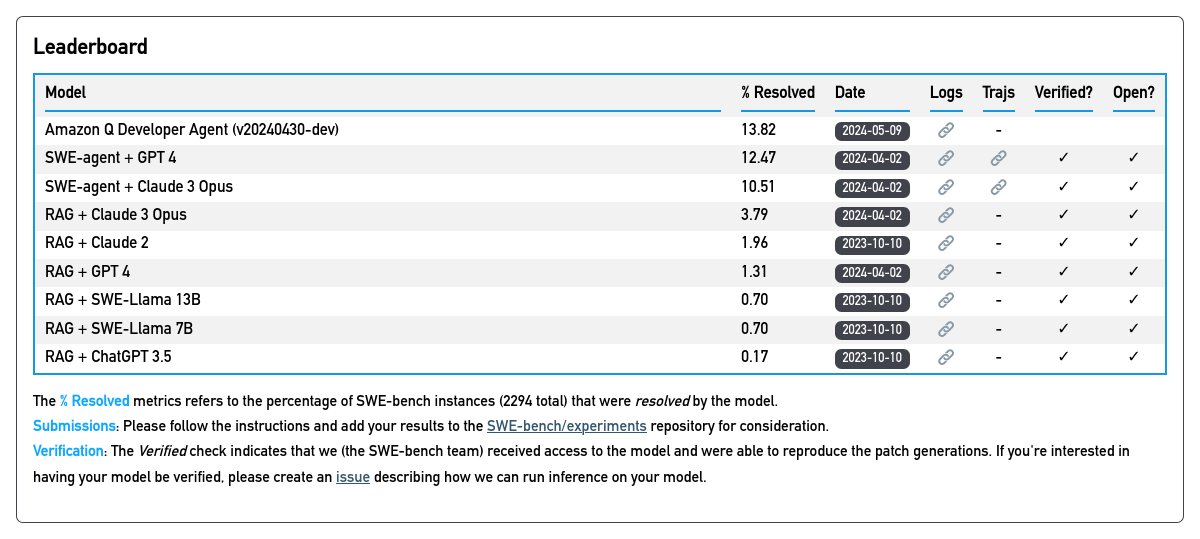This screenshot has height=539, width=1200.
Task: Open trajectories link for SWE-agent + GPT 4
Action: (x=998, y=158)
